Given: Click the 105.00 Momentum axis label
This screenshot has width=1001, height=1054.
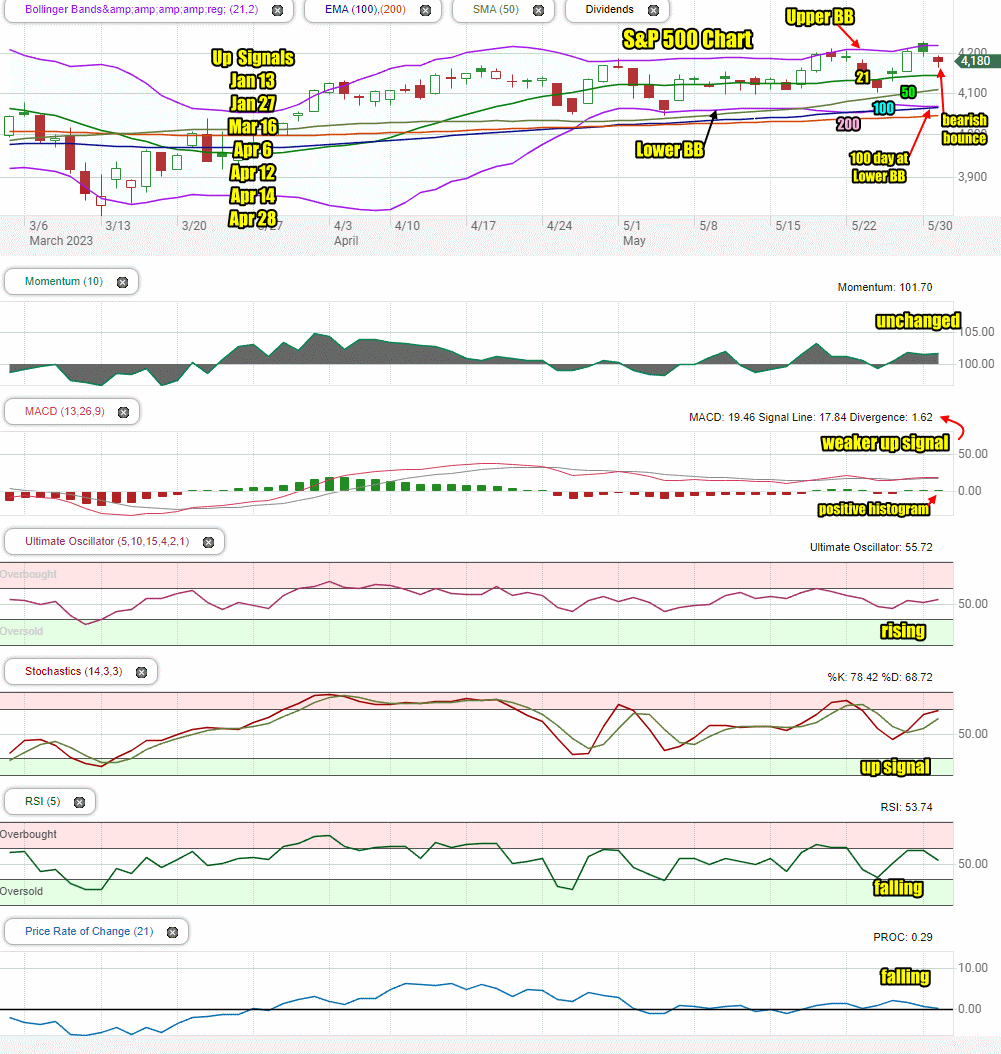Looking at the screenshot, I should coord(976,331).
